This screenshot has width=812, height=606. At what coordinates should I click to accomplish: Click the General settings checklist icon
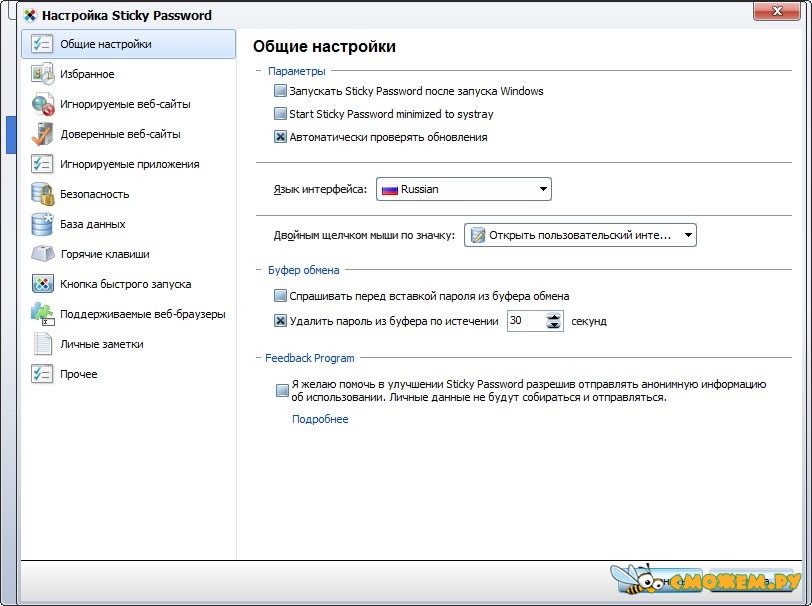[x=41, y=44]
